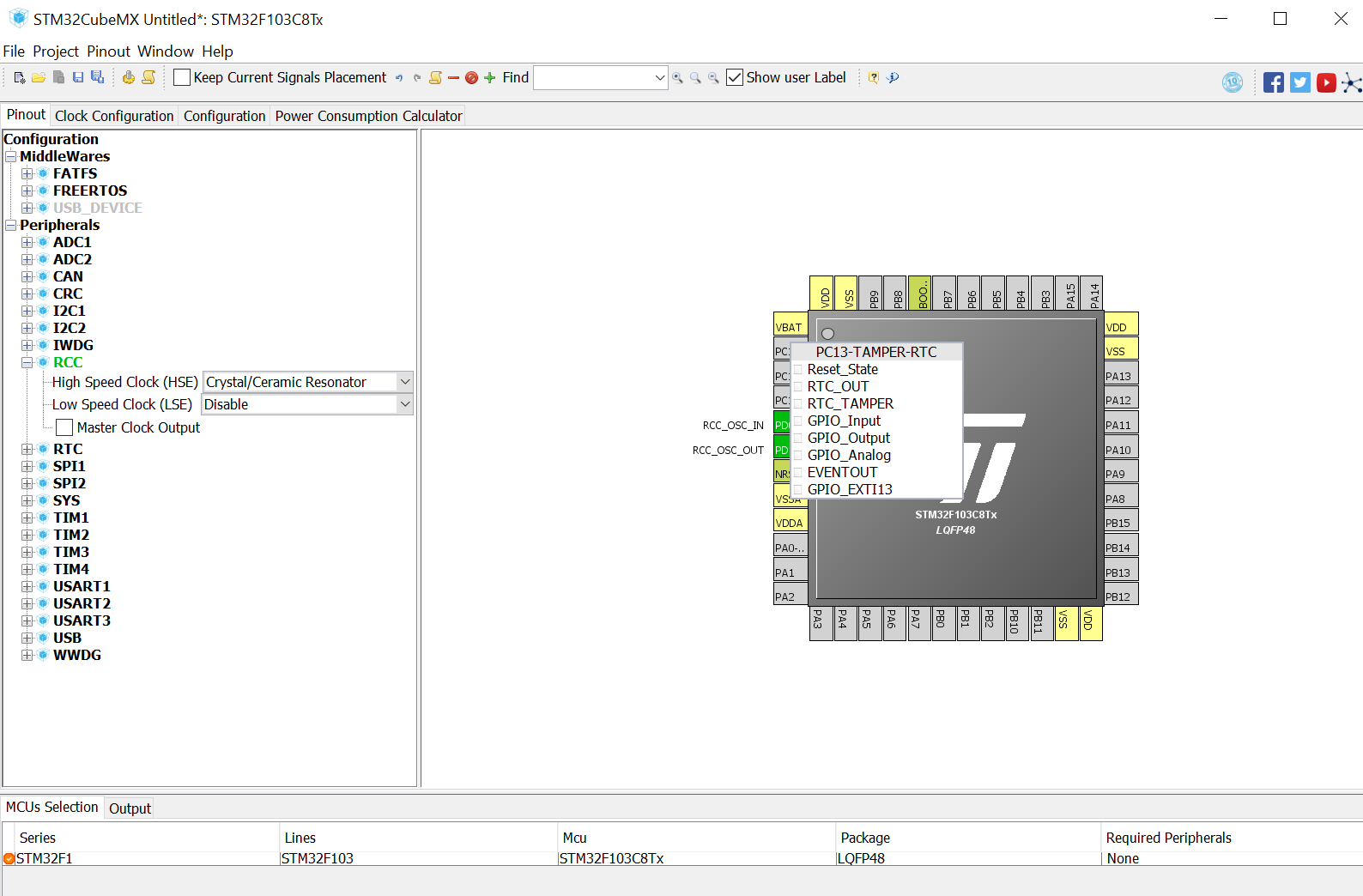
Task: Enable the Master Clock Output checkbox
Action: pos(64,427)
